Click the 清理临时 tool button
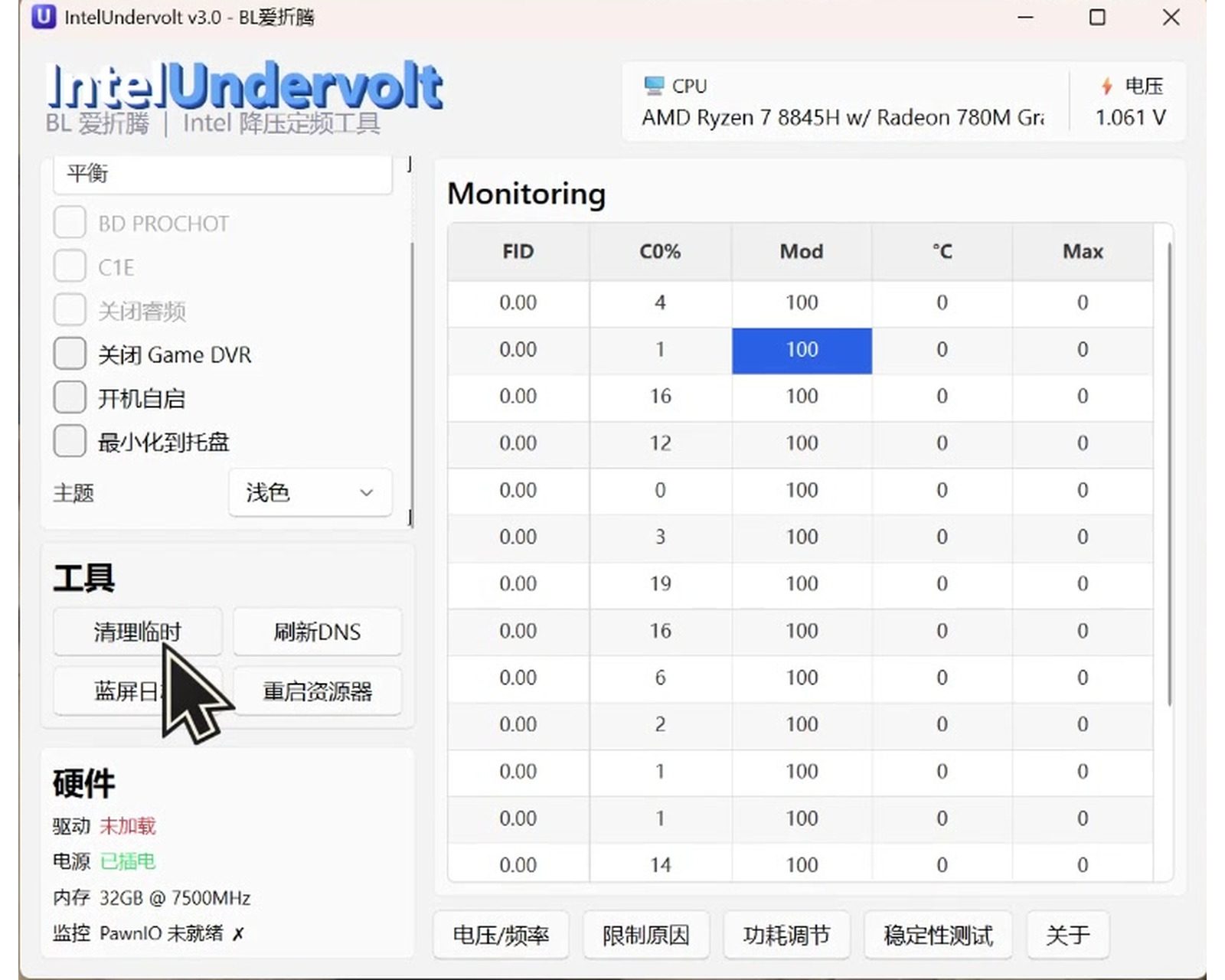This screenshot has width=1225, height=980. click(137, 632)
